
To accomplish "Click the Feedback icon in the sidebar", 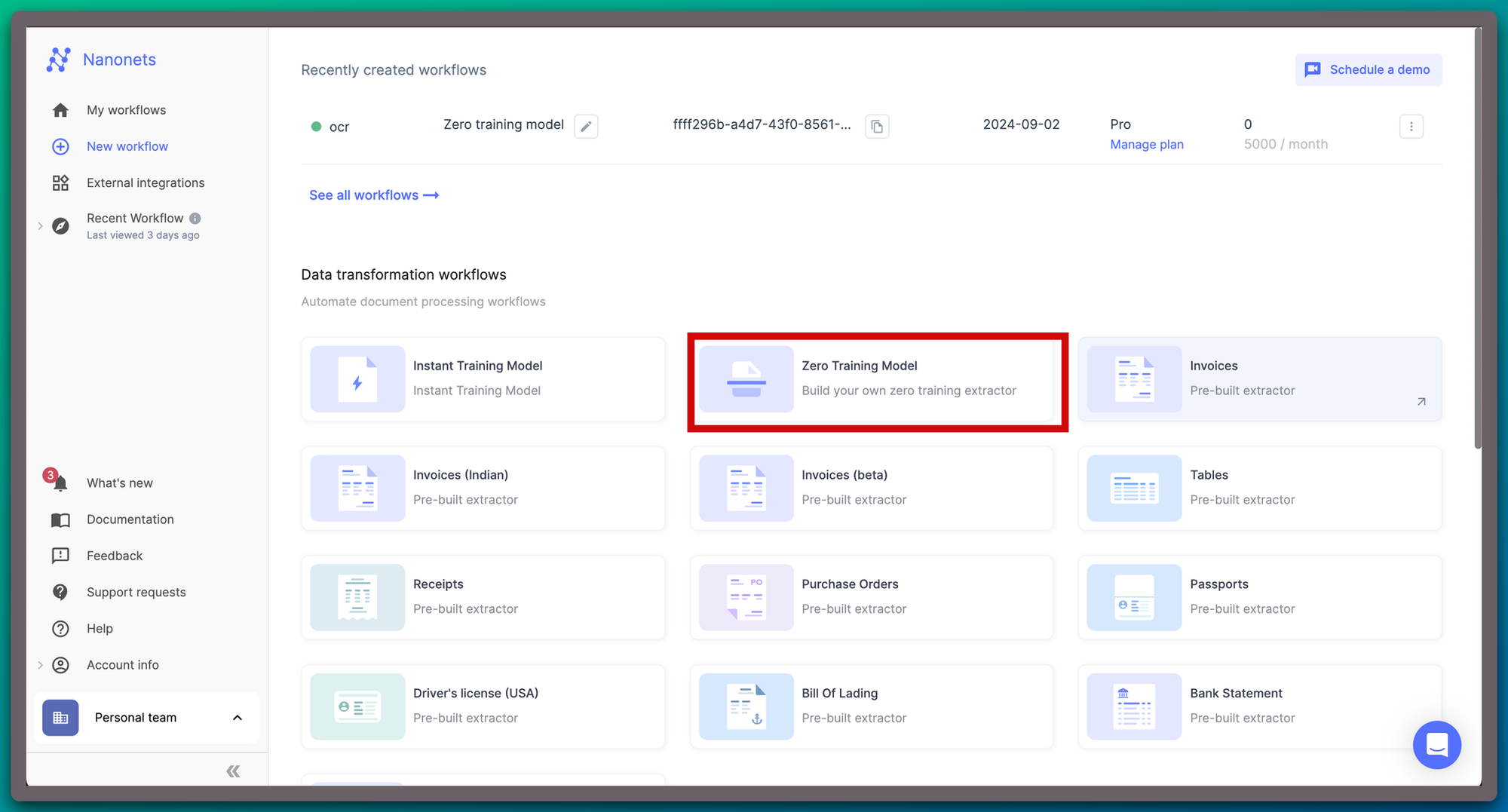I will [60, 556].
